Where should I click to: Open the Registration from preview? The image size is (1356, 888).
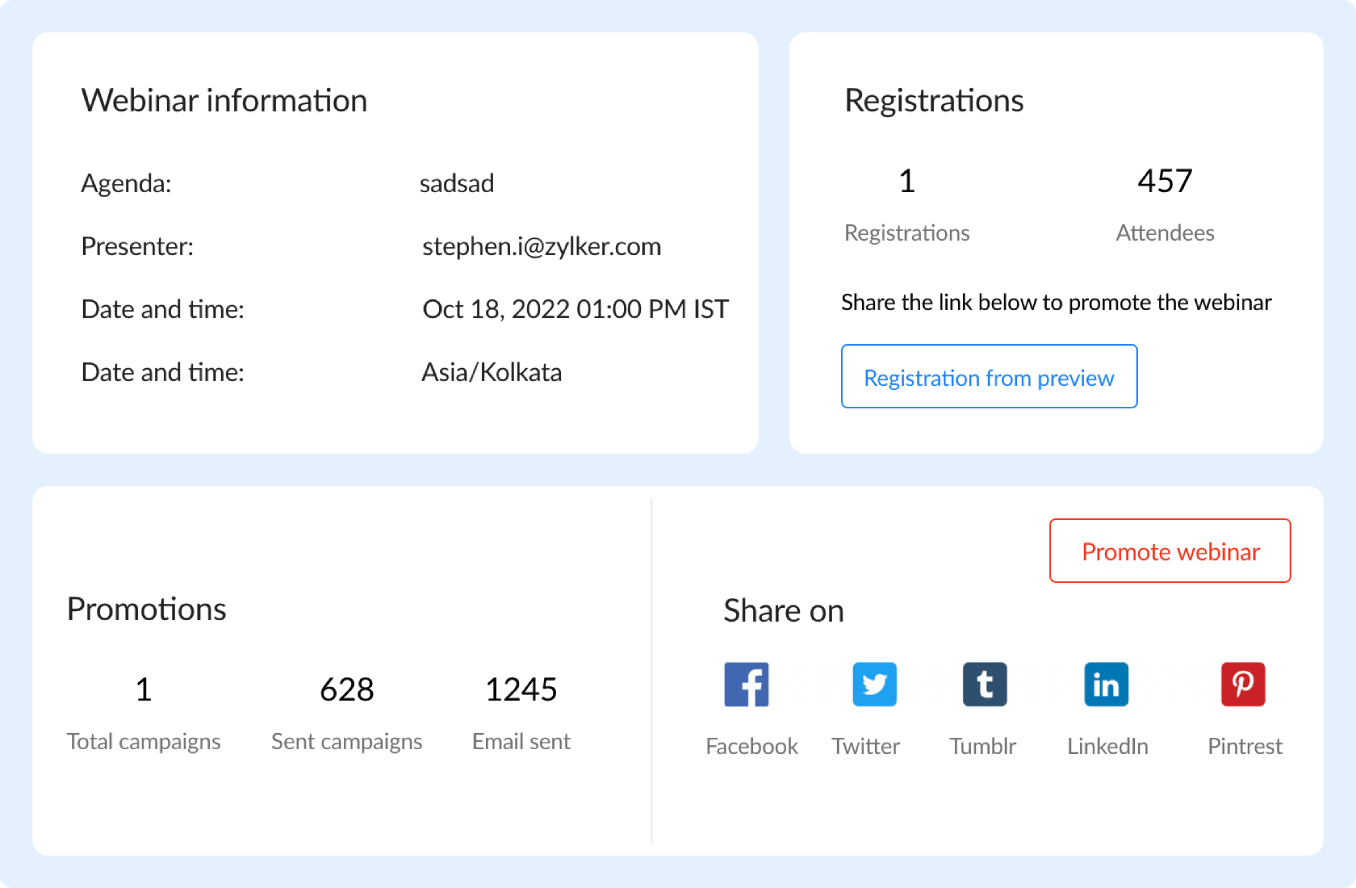(989, 377)
